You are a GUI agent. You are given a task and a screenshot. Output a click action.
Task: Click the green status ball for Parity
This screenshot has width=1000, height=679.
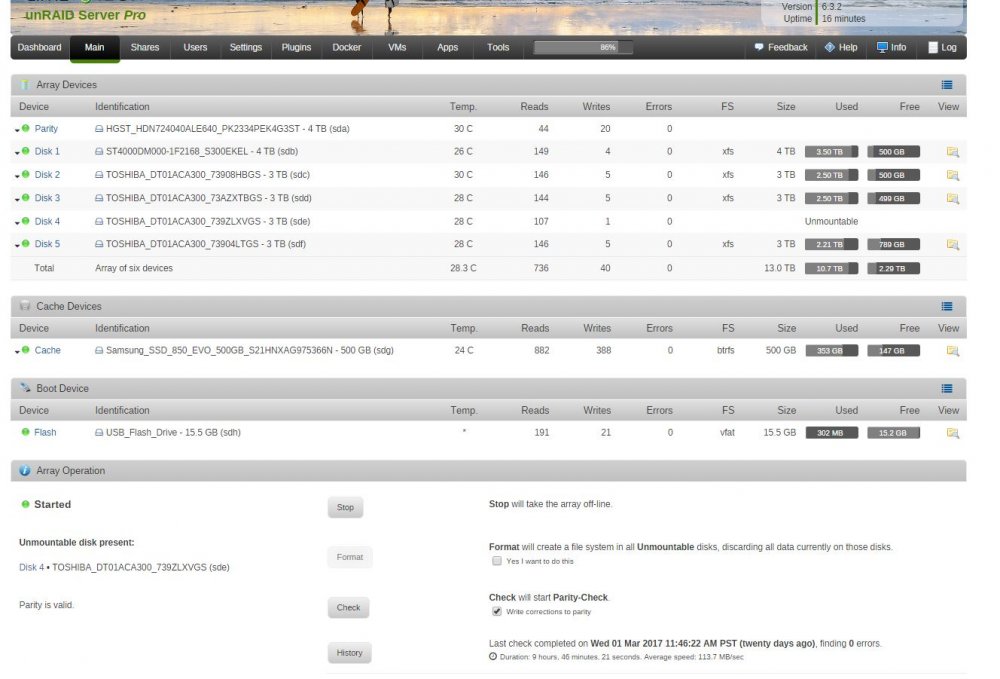click(26, 128)
